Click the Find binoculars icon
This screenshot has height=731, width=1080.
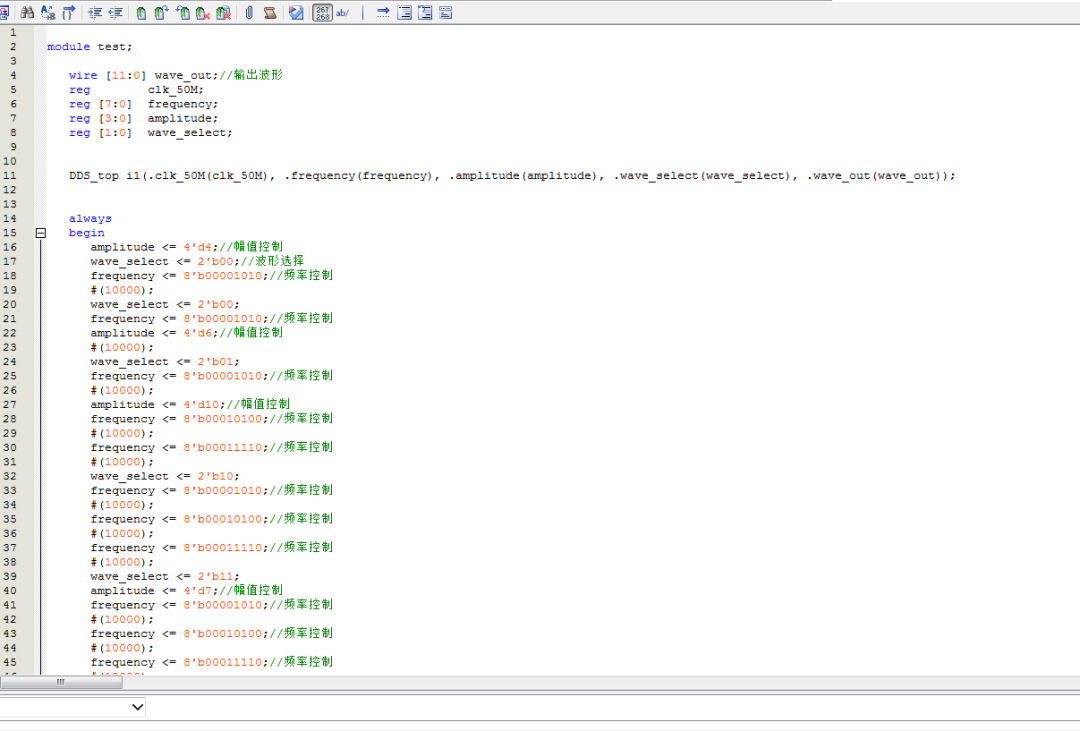tap(27, 13)
